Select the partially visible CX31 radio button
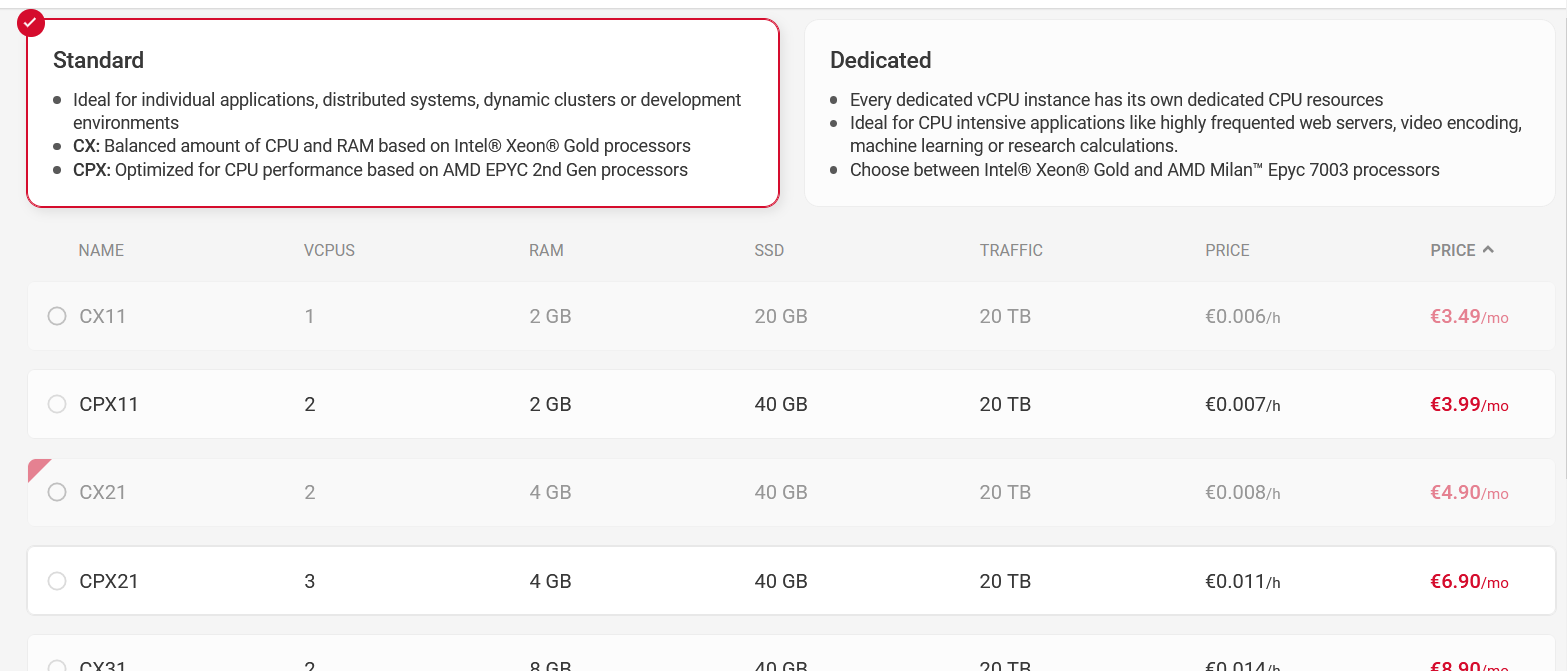 tap(57, 666)
